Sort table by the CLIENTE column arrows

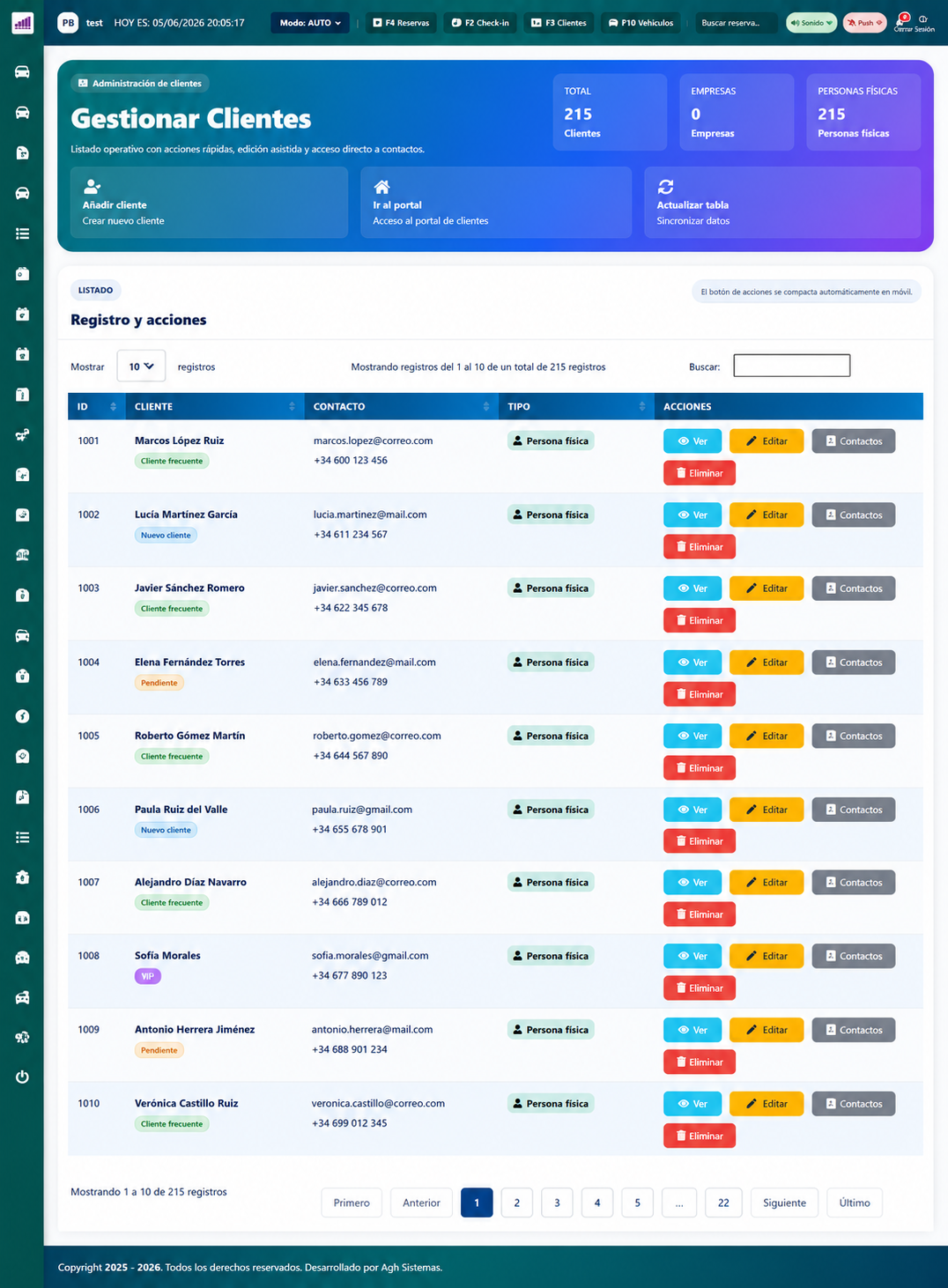[292, 407]
